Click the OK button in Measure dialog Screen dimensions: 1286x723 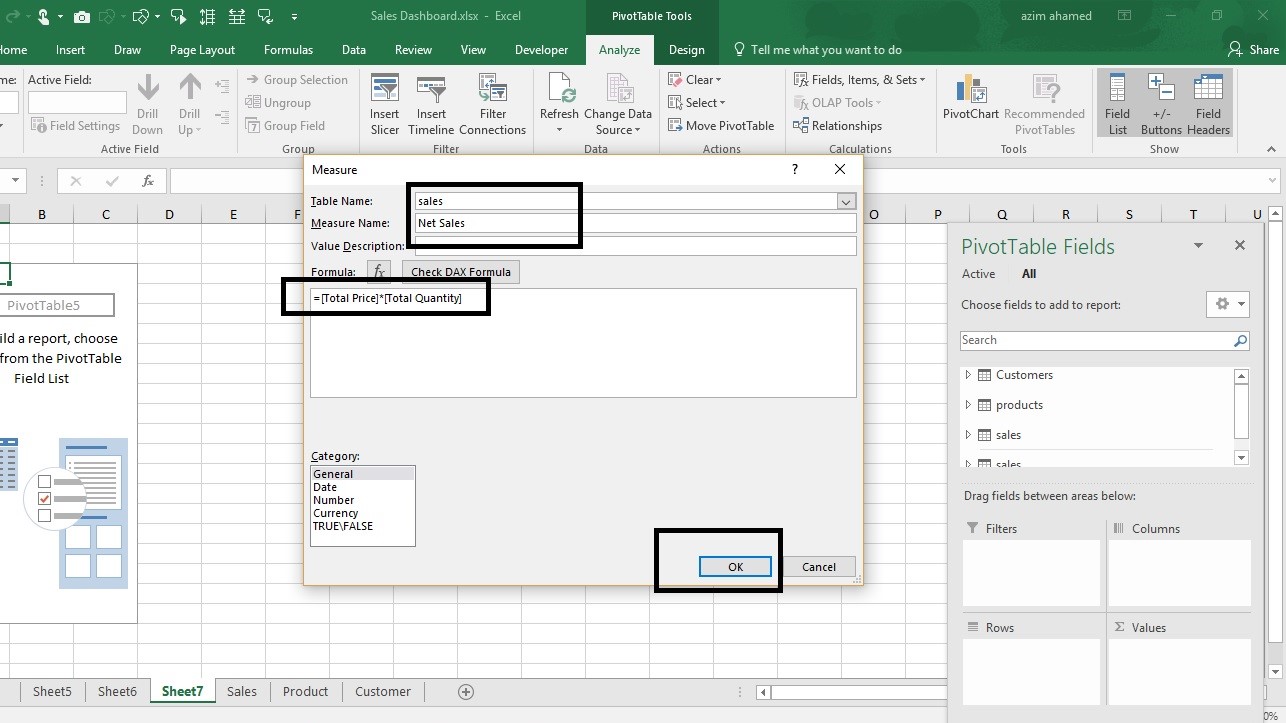click(735, 567)
